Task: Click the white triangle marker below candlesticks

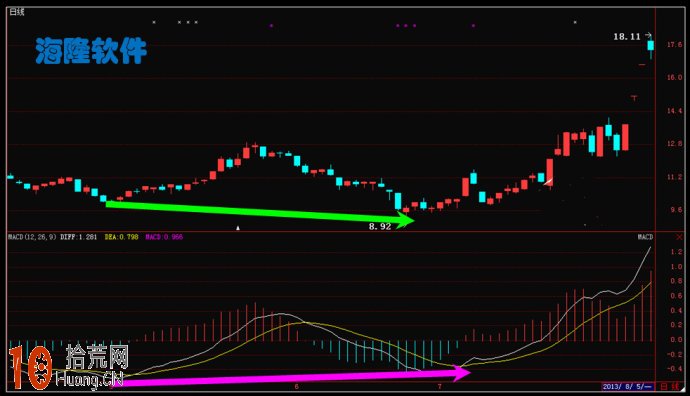Action: click(x=238, y=227)
